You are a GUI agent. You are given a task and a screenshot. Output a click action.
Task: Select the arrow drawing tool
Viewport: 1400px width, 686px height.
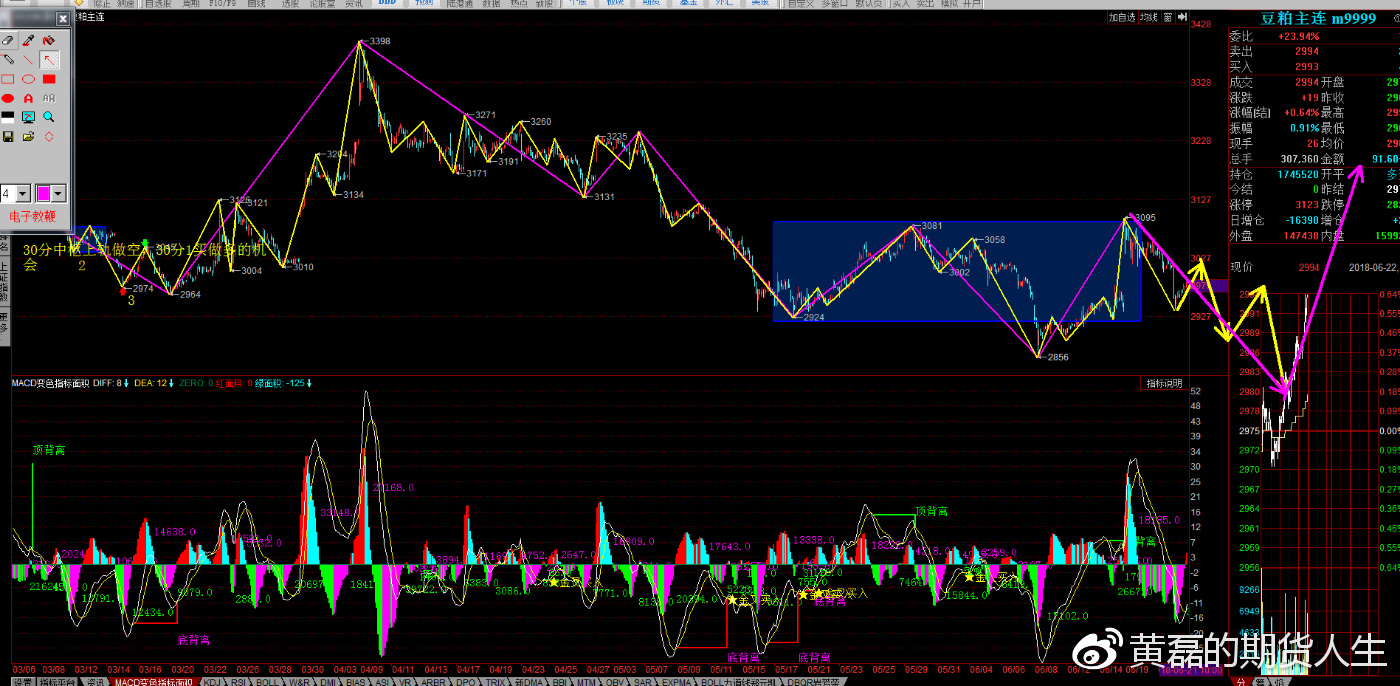[x=49, y=59]
